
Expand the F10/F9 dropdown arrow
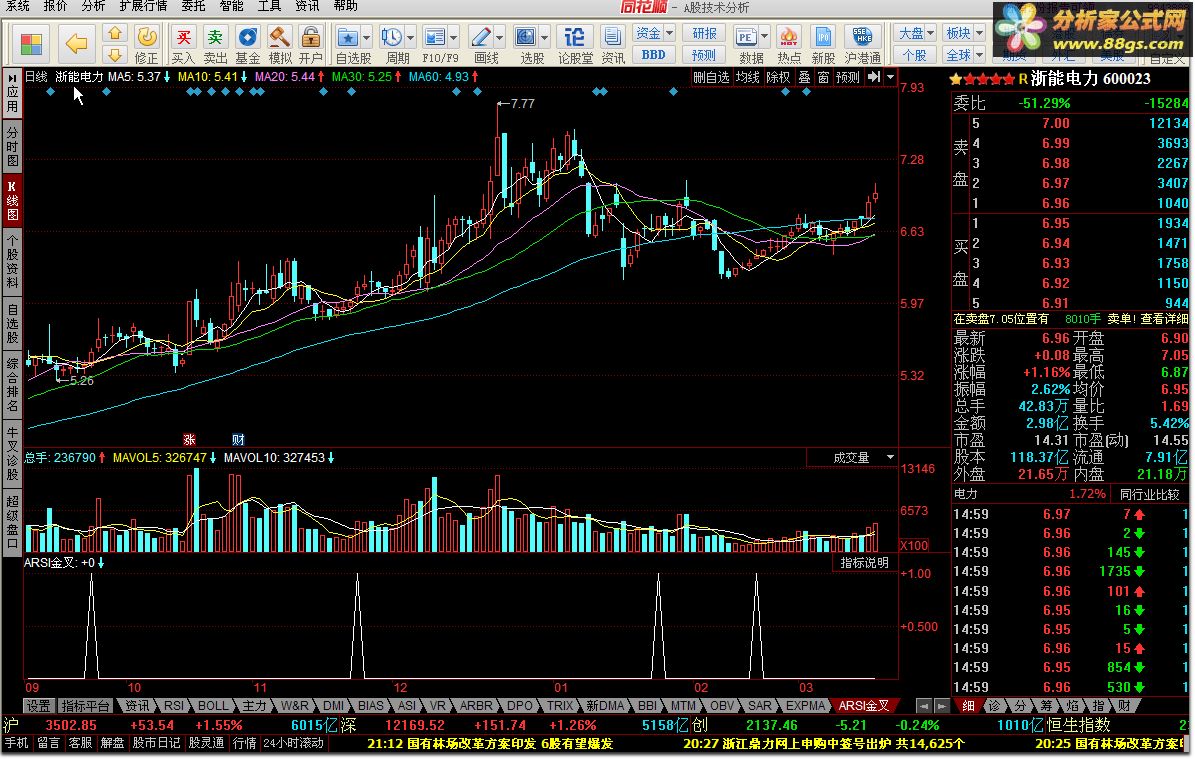coord(454,37)
